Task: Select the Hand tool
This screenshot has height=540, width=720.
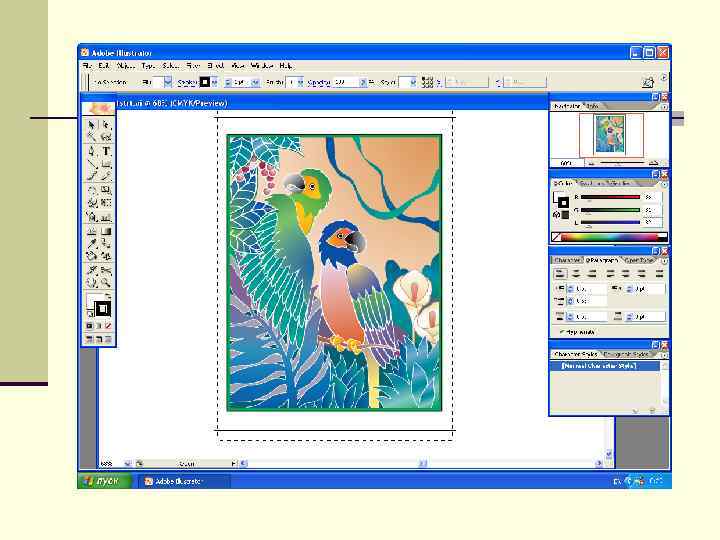Action: tap(92, 282)
